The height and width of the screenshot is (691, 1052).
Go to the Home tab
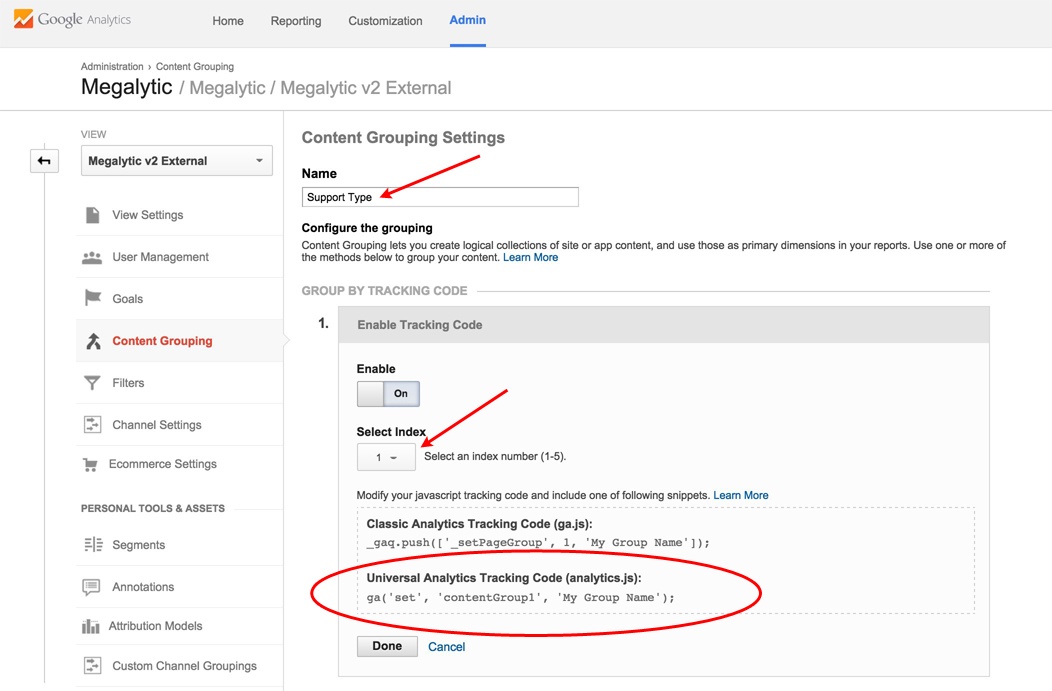pos(228,21)
